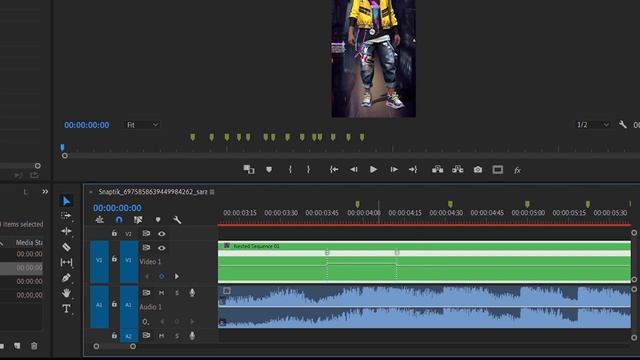Toggle V2 track targeting

pyautogui.click(x=129, y=234)
